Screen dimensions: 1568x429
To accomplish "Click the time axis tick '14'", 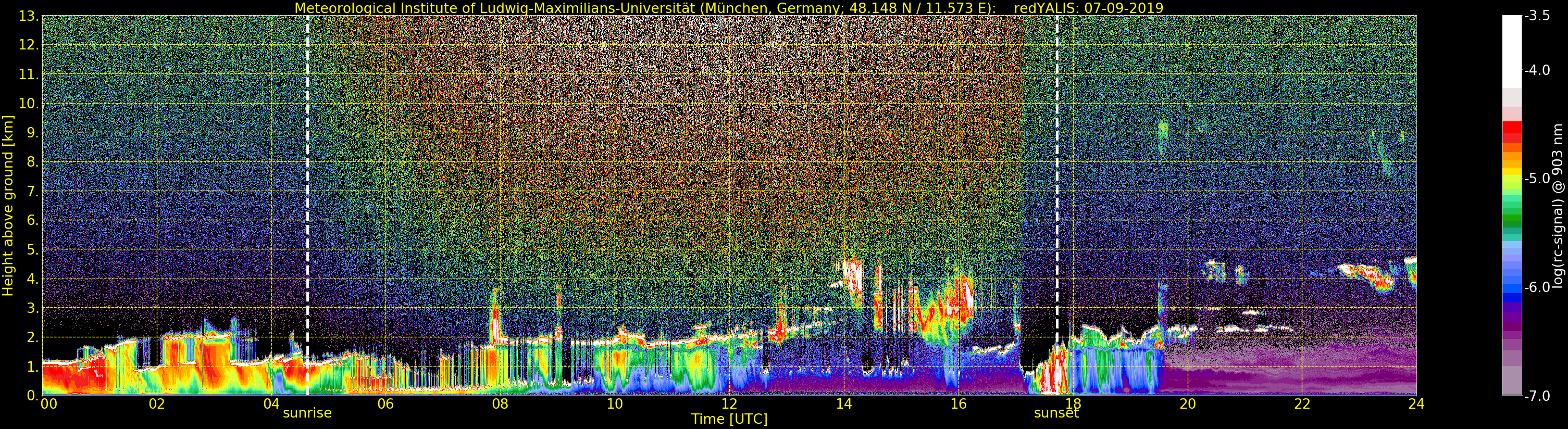I will click(844, 403).
